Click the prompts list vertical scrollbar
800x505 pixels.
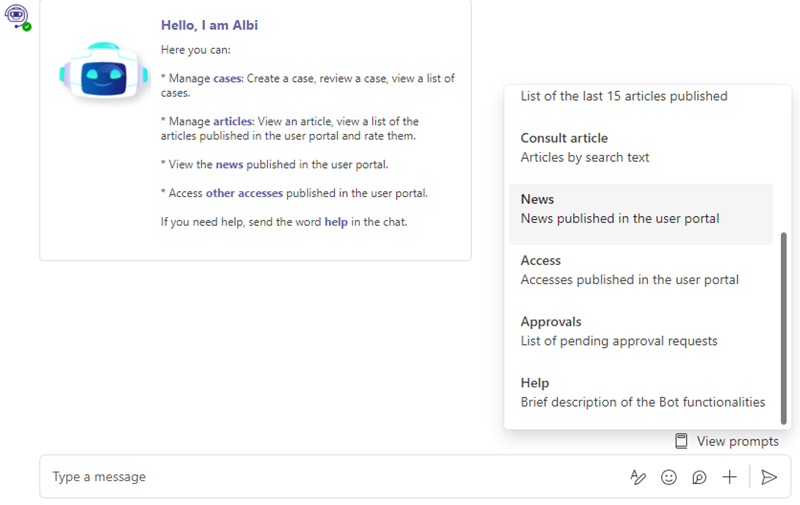tap(784, 329)
